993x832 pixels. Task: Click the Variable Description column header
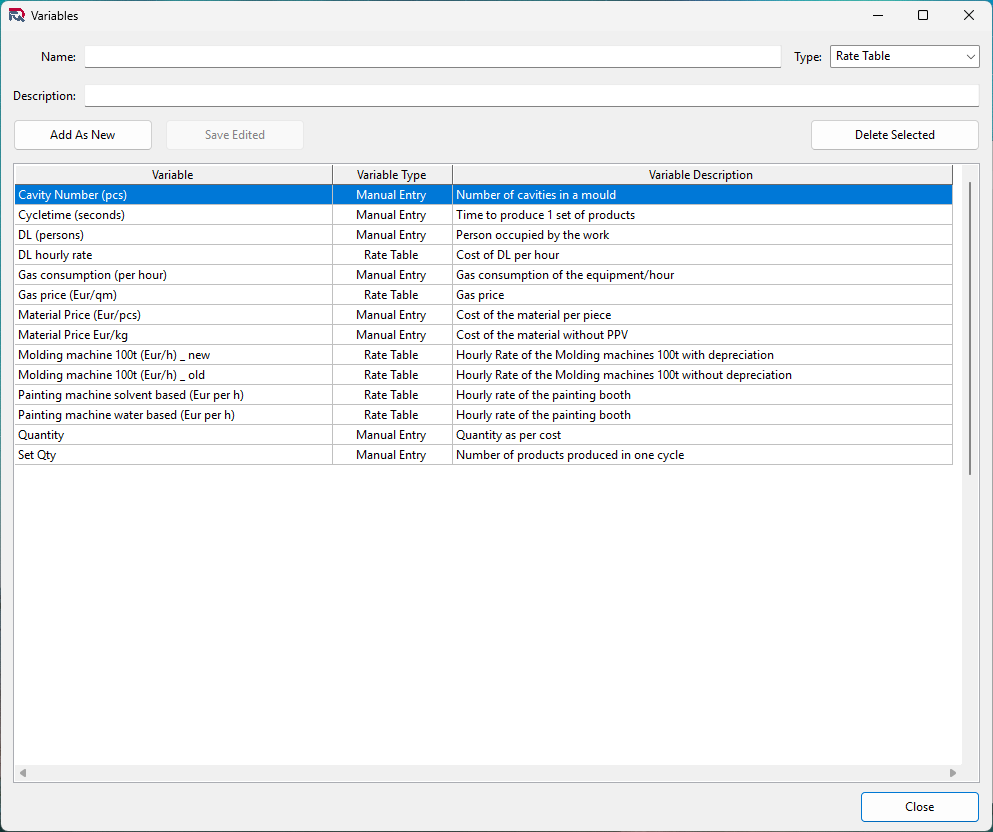701,175
